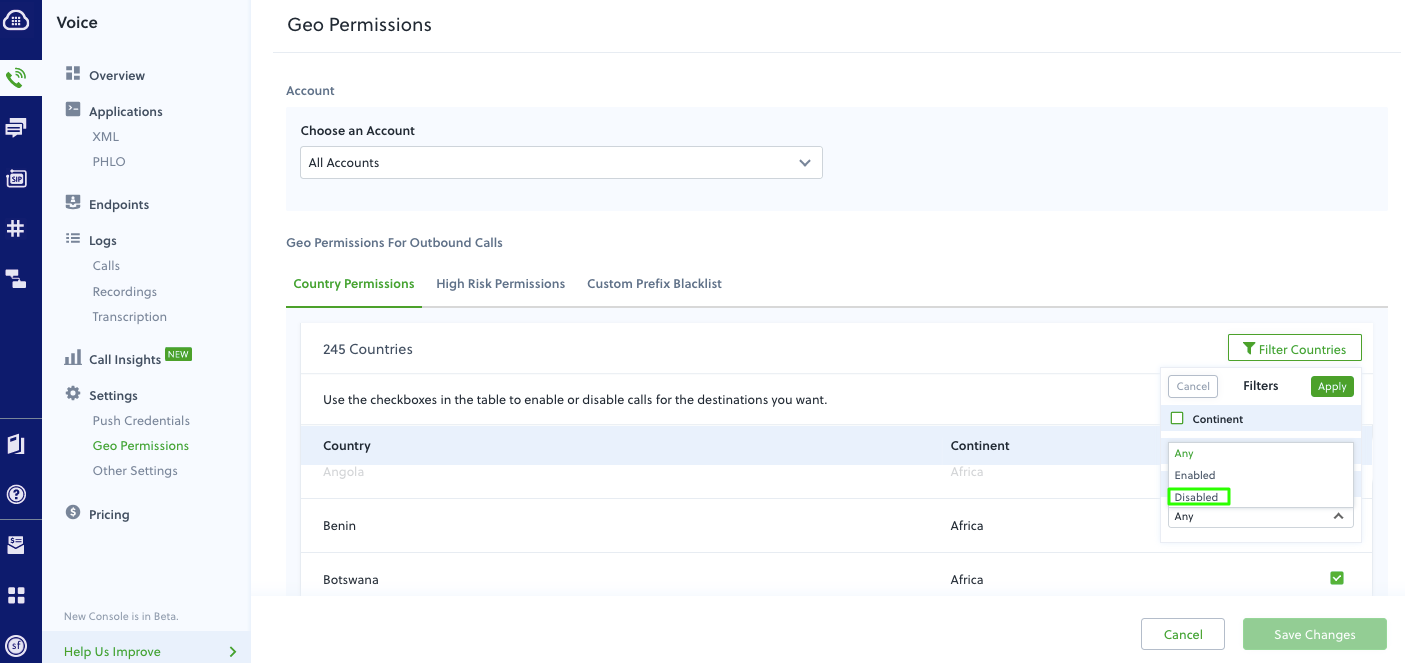This screenshot has height=663, width=1405.
Task: Go to XML applications
Action: 106,136
